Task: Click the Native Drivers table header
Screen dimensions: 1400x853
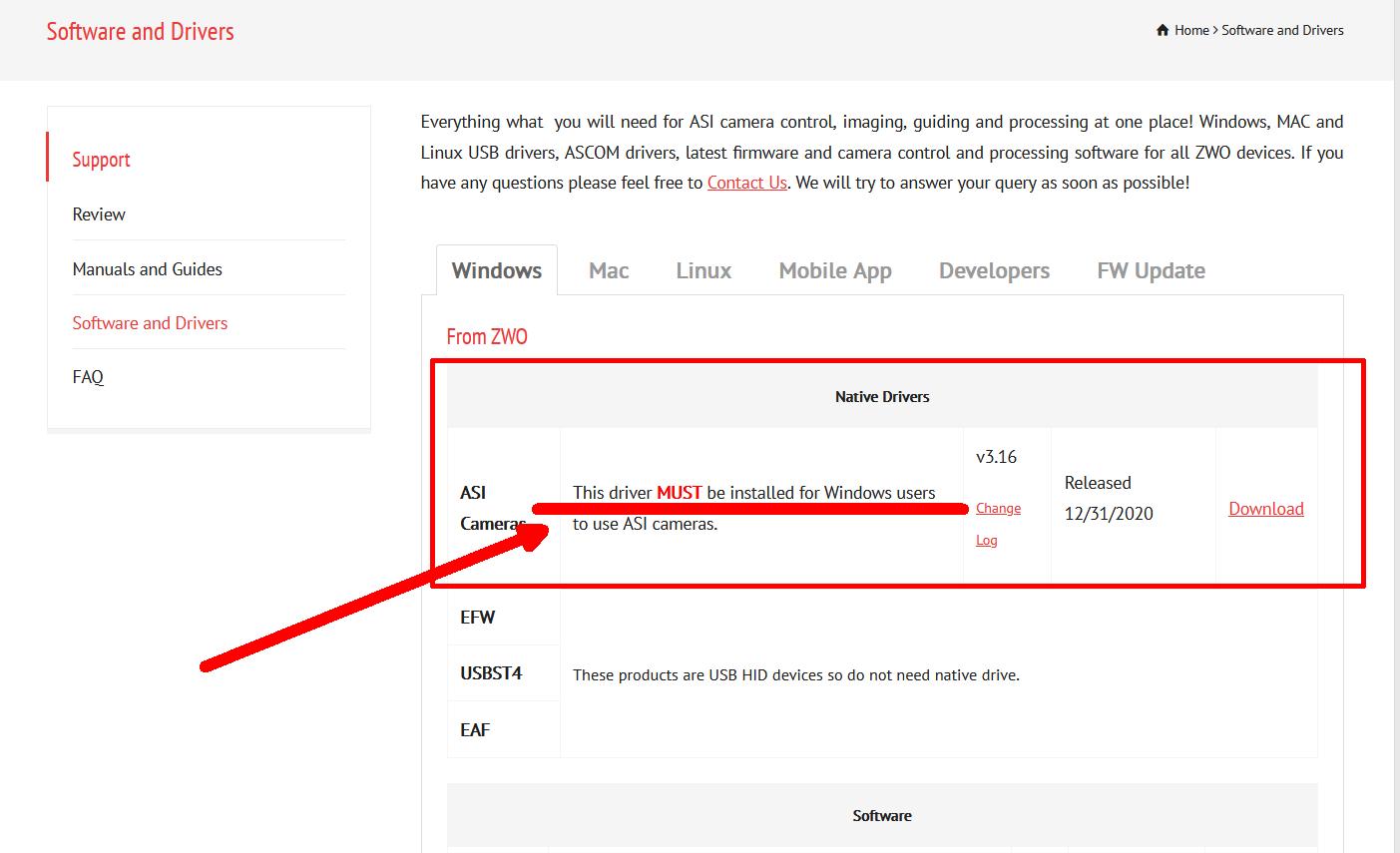Action: click(882, 396)
